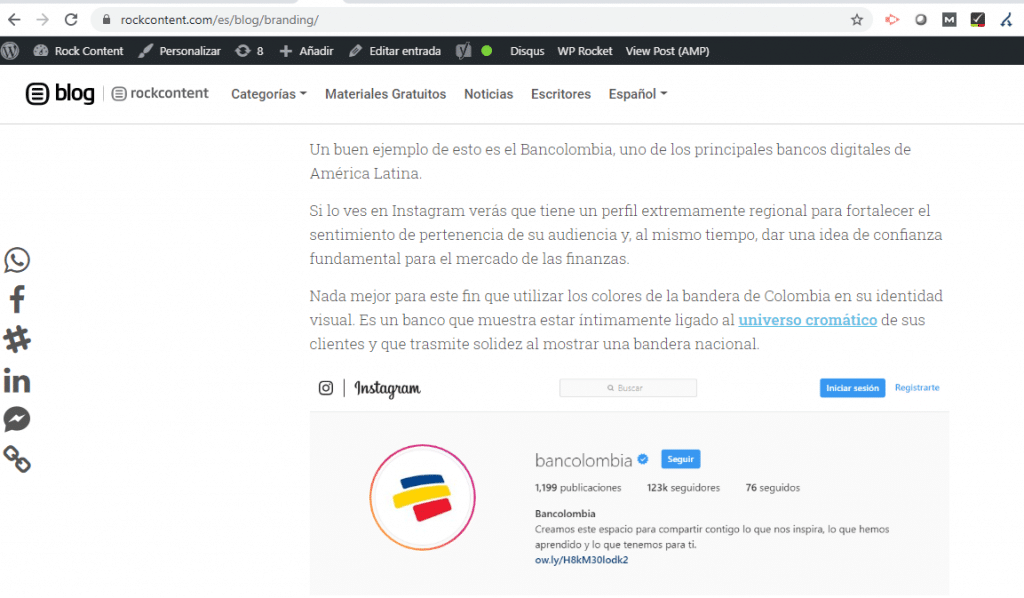1024x598 pixels.
Task: Click Personalizar in the admin bar
Action: click(x=180, y=51)
